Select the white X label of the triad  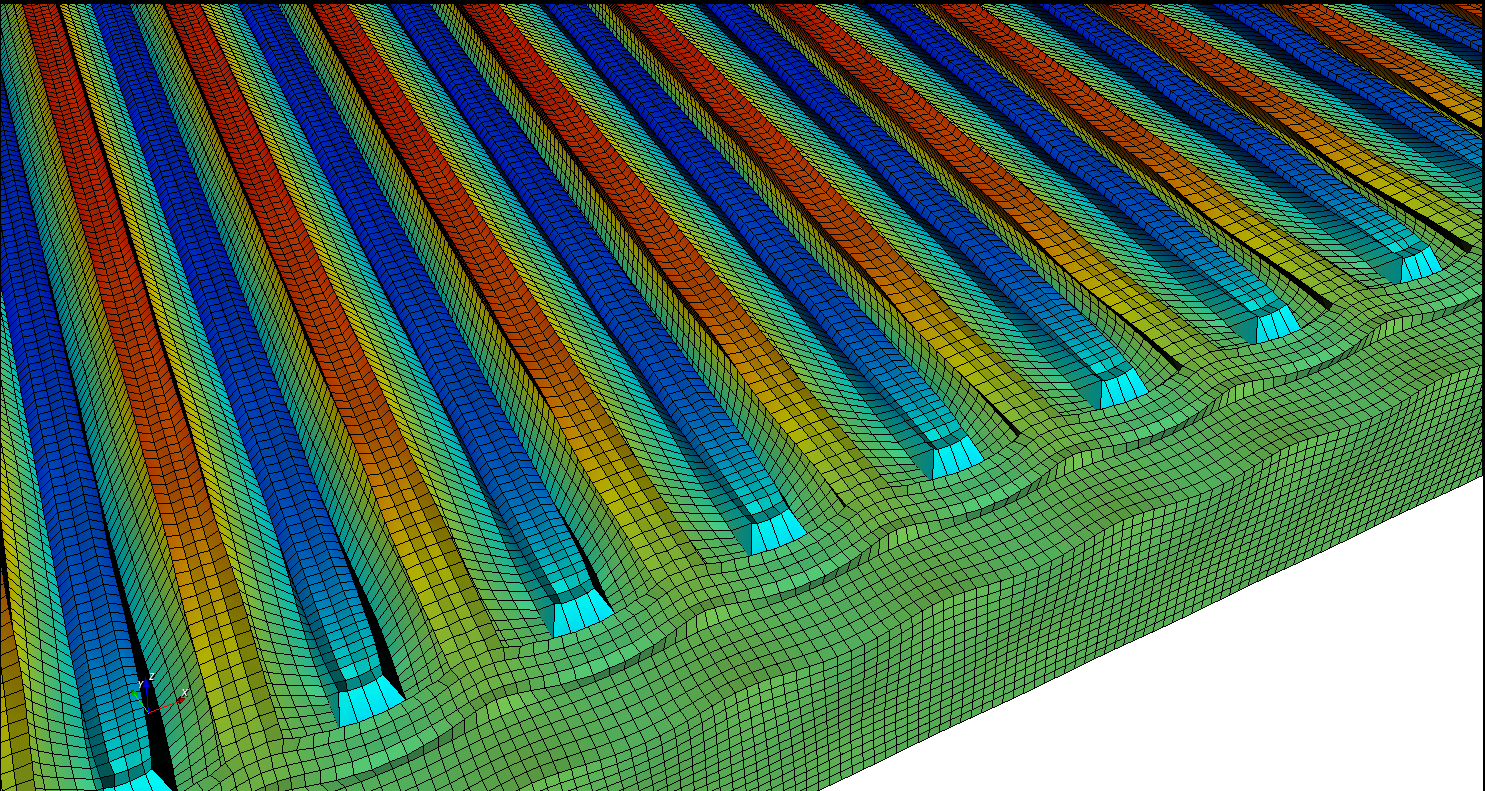[185, 692]
